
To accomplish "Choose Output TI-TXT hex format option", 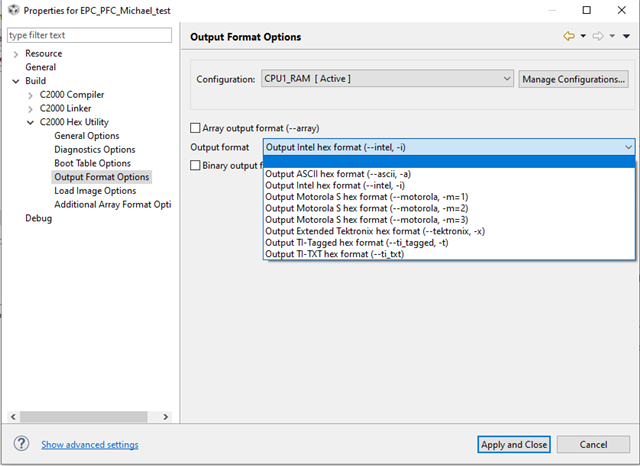I will (334, 254).
